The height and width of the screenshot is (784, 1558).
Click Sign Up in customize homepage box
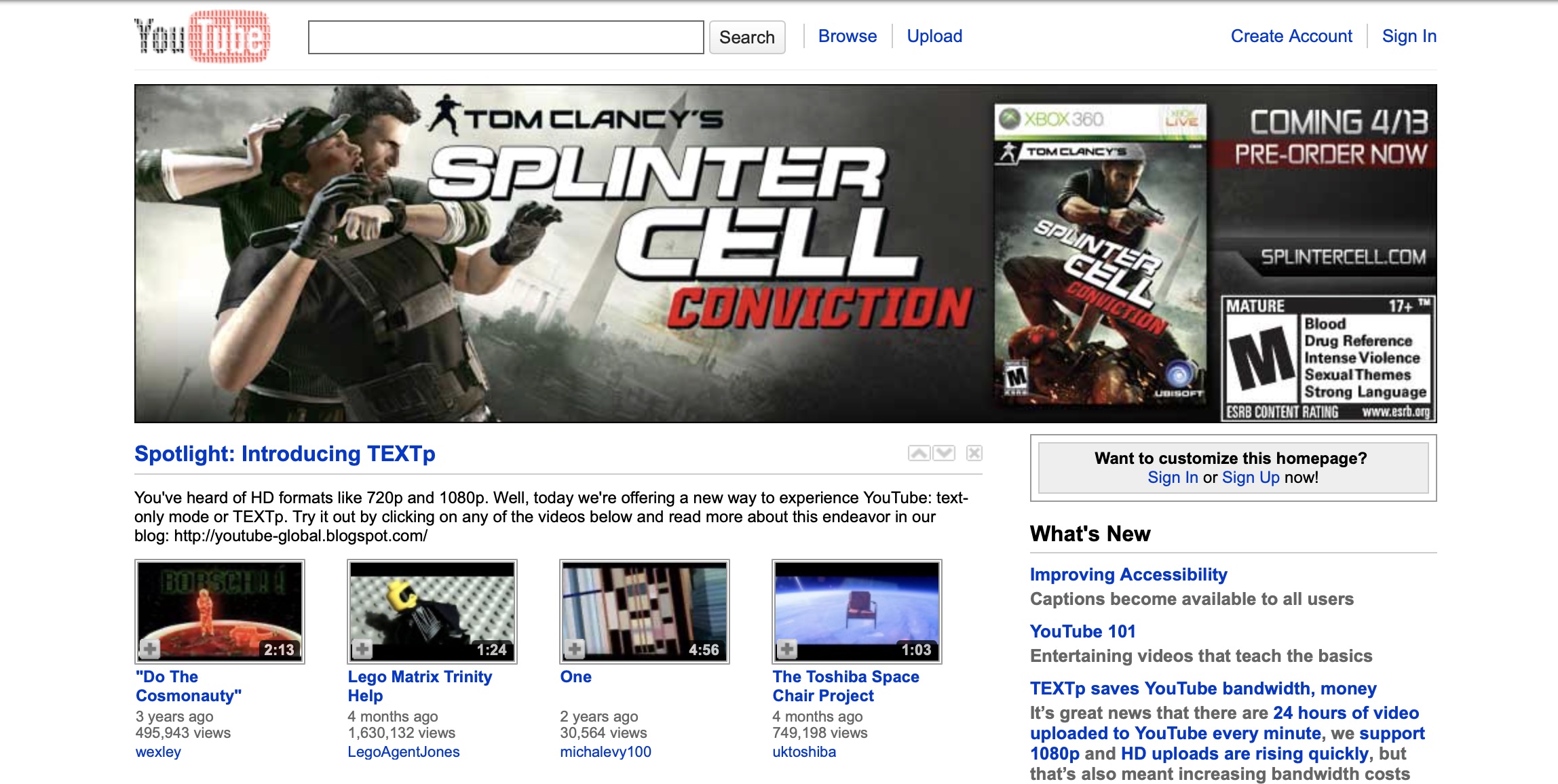1251,477
